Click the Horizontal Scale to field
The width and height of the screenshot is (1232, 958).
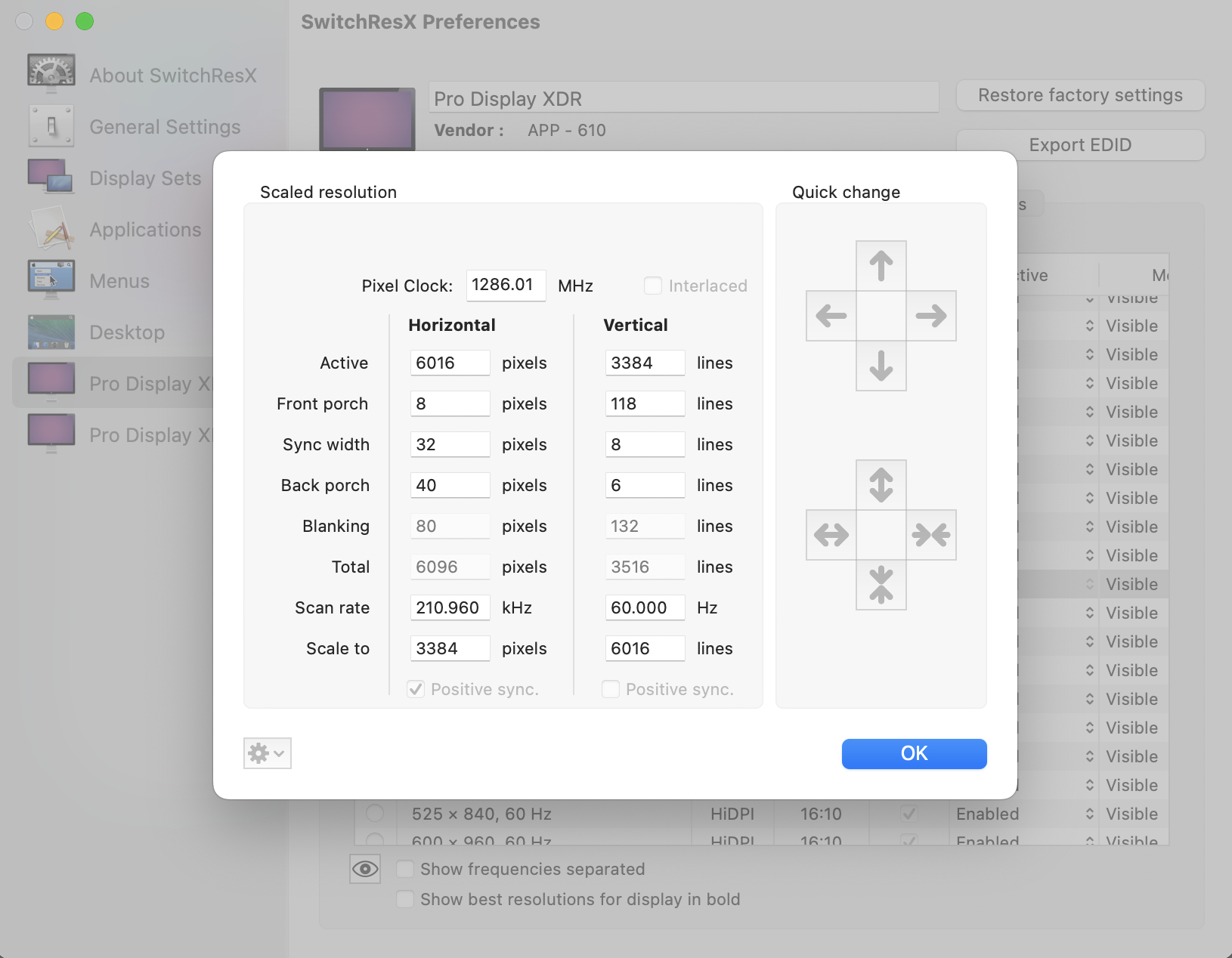pos(450,648)
